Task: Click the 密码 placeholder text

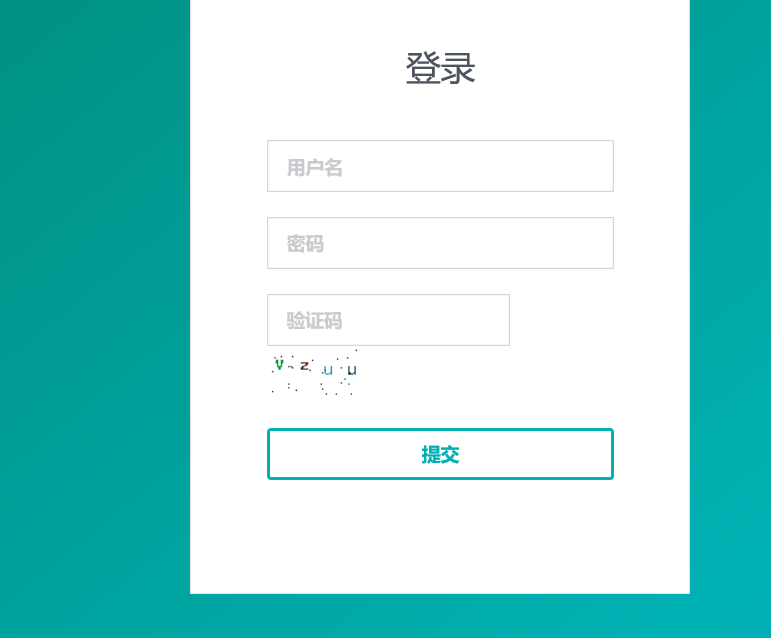Action: tap(305, 244)
